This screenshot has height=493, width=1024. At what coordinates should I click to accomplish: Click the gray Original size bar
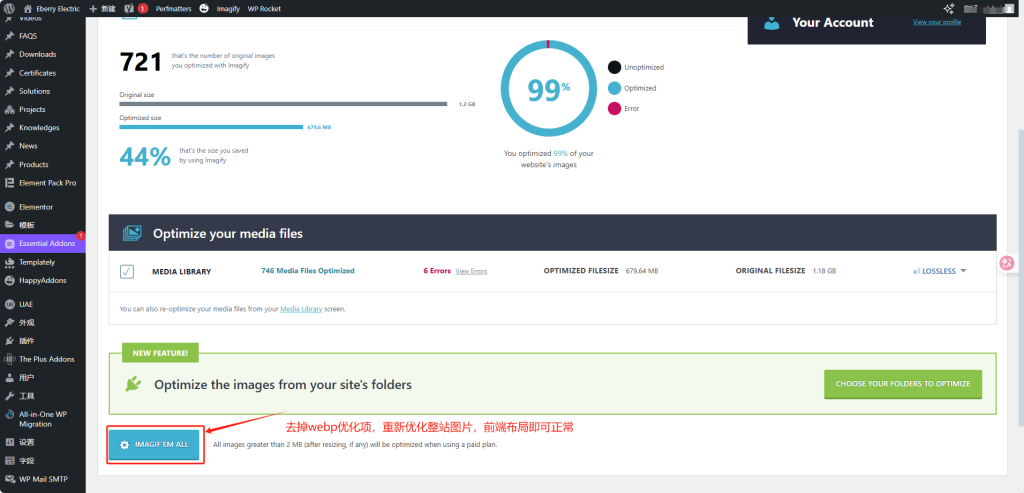(283, 104)
